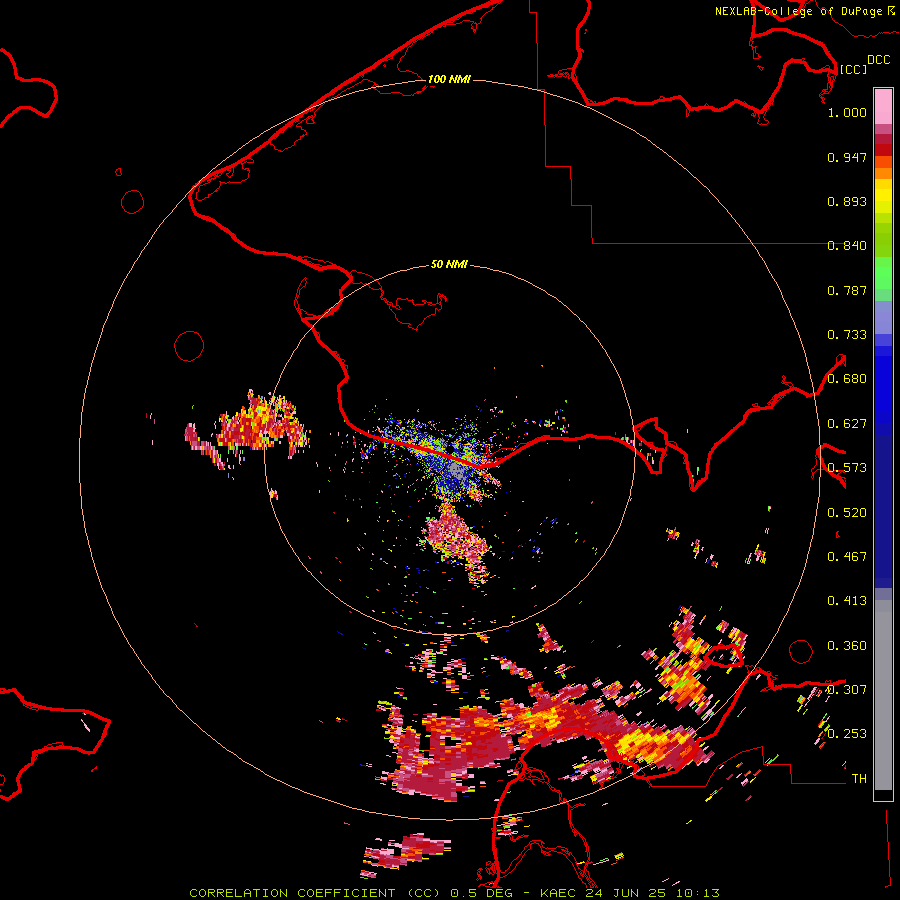900x900 pixels.
Task: Select the 0.360 scale value
Action: click(847, 646)
